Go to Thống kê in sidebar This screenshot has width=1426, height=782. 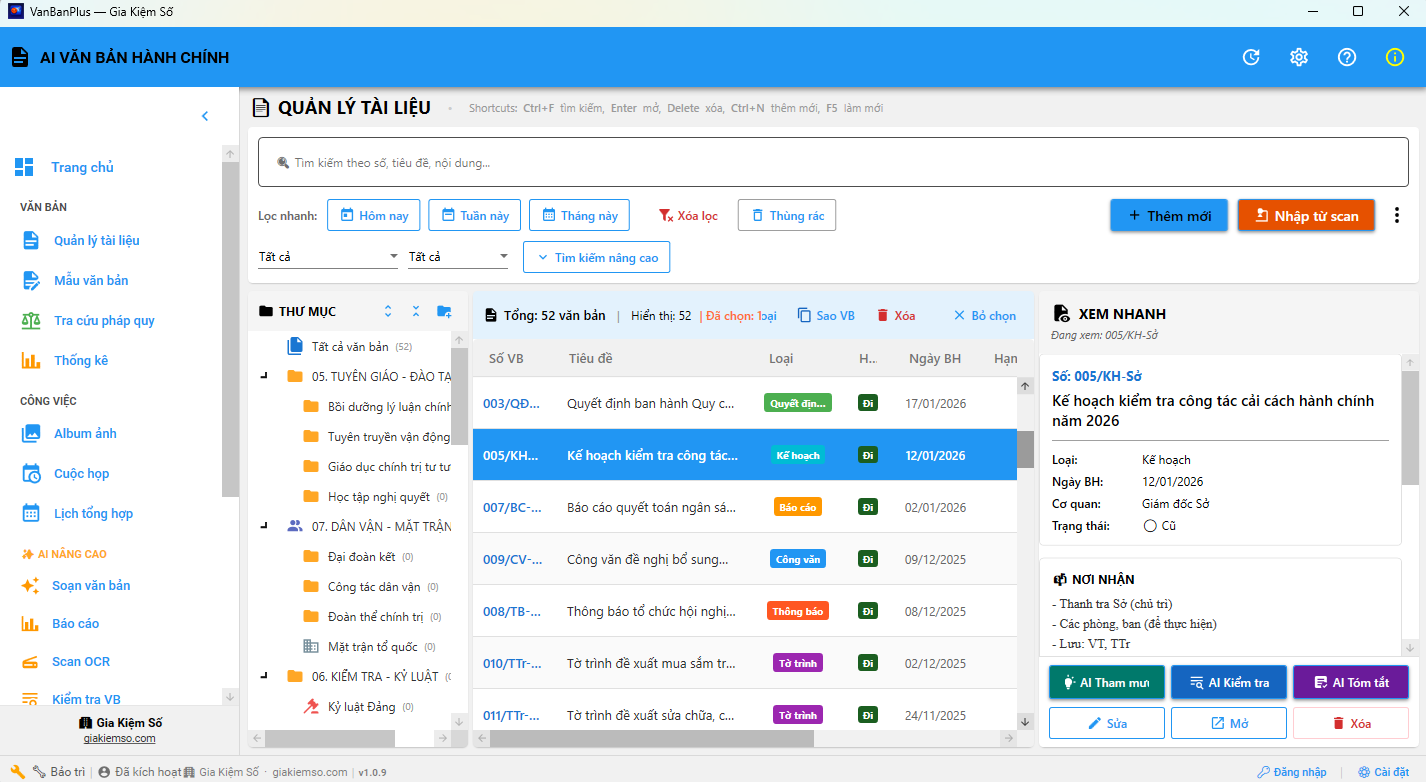(80, 360)
